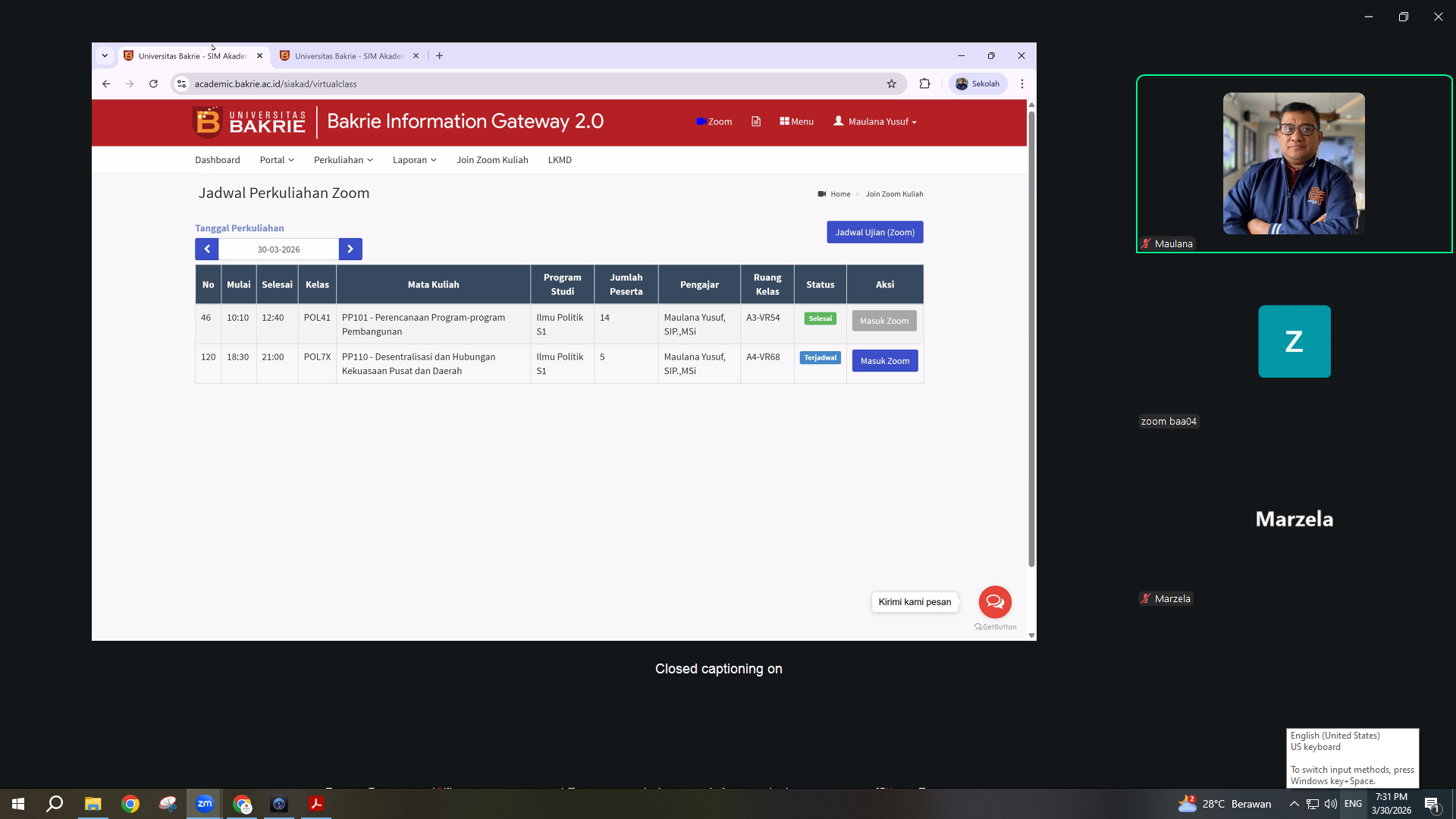The height and width of the screenshot is (819, 1456).
Task: Open the Sekolah browser profile
Action: (977, 84)
